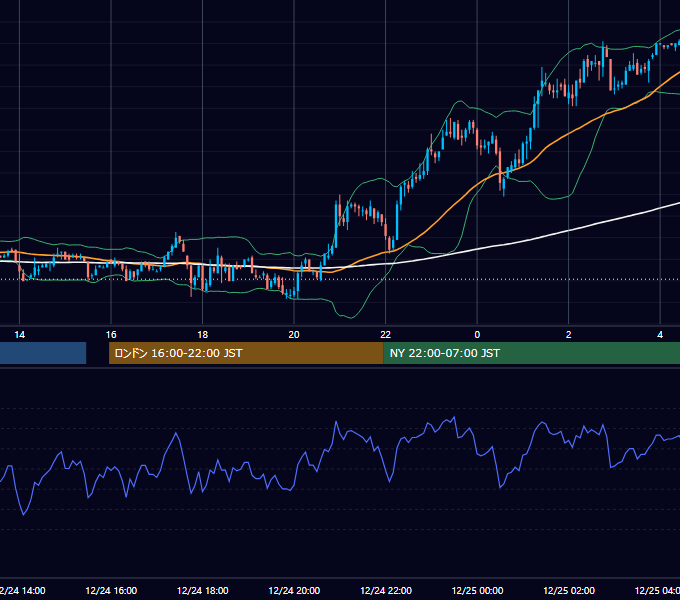Click the 0 hour label on price chart axis
This screenshot has width=680, height=600.
tap(477, 335)
